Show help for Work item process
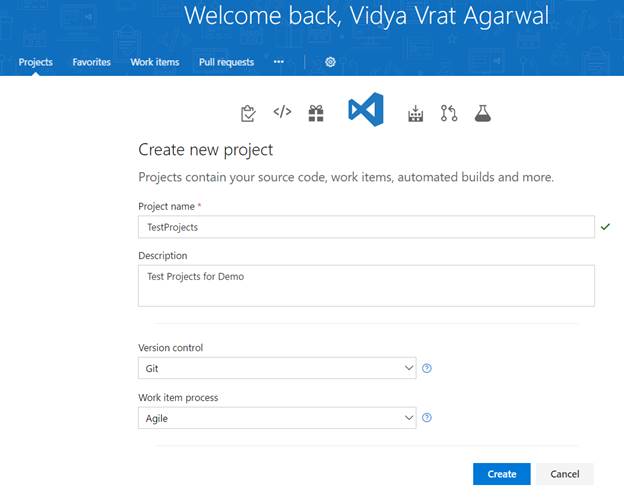Viewport: 624px width, 503px height. click(x=427, y=418)
